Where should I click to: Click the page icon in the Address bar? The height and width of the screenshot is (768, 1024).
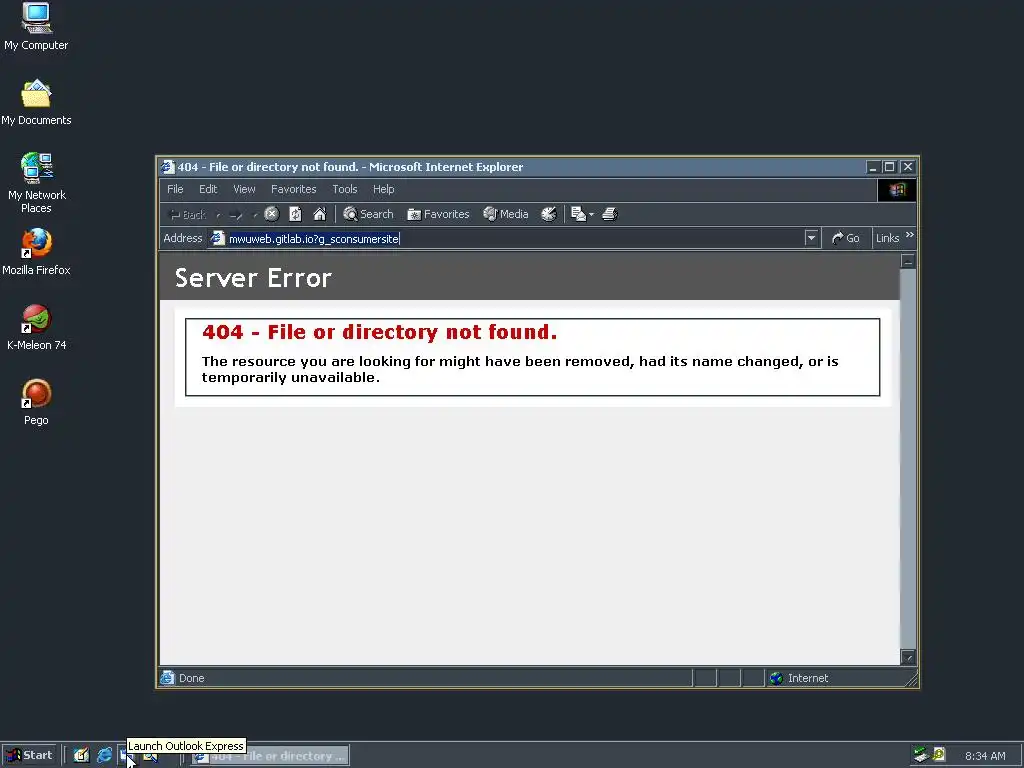point(217,238)
